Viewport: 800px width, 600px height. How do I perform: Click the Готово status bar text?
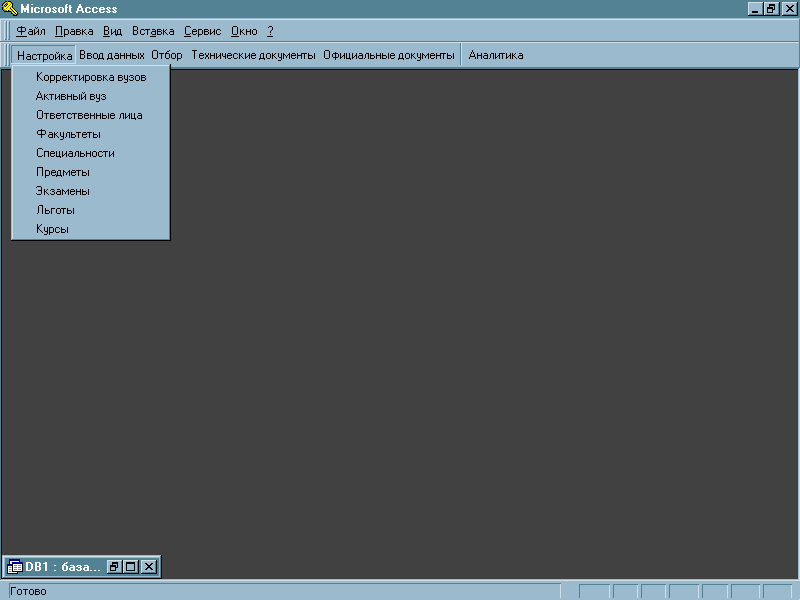click(x=28, y=591)
